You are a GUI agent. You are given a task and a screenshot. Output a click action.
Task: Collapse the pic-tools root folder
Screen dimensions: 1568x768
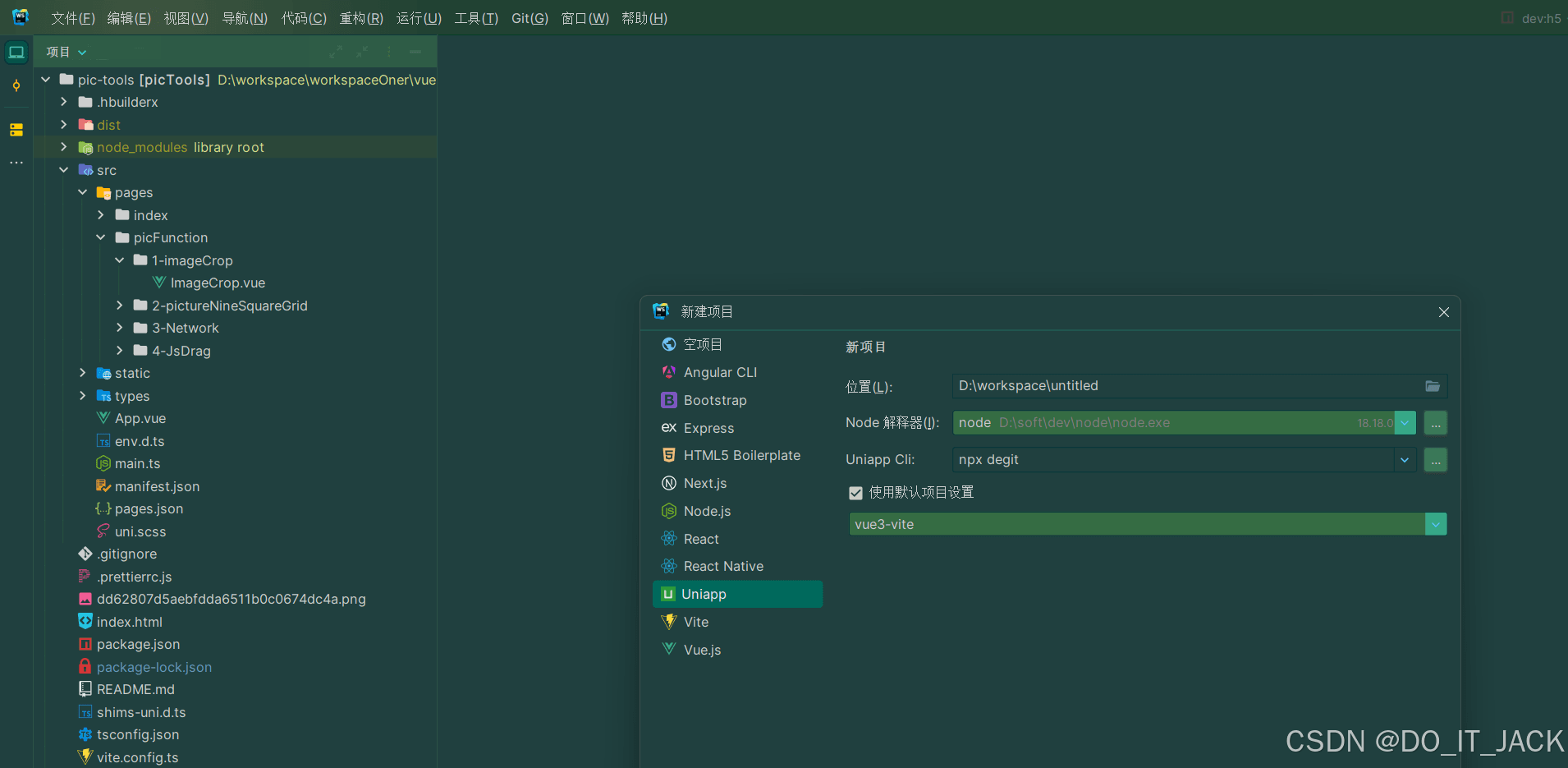(46, 80)
